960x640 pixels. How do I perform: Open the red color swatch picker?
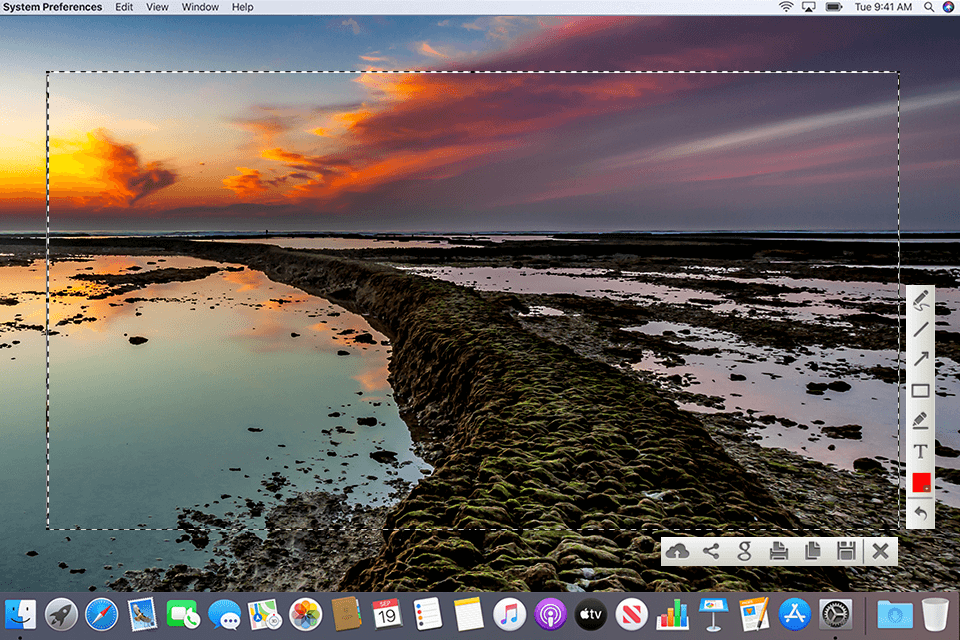tap(921, 481)
